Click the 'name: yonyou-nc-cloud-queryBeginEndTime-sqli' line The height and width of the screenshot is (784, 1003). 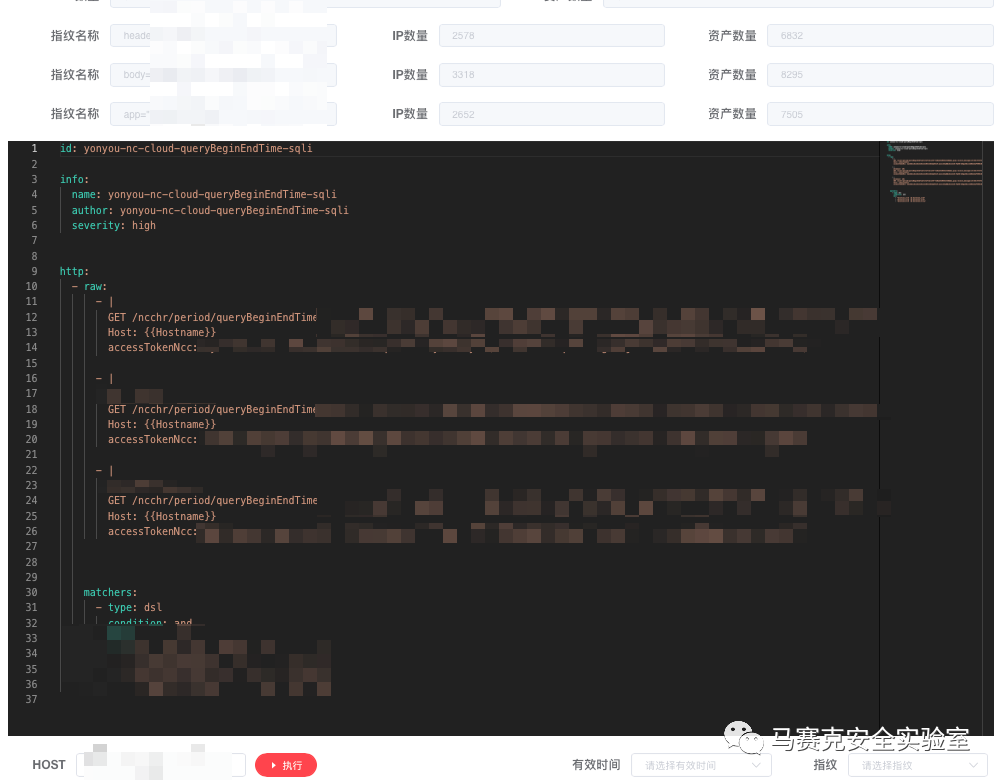(x=204, y=194)
